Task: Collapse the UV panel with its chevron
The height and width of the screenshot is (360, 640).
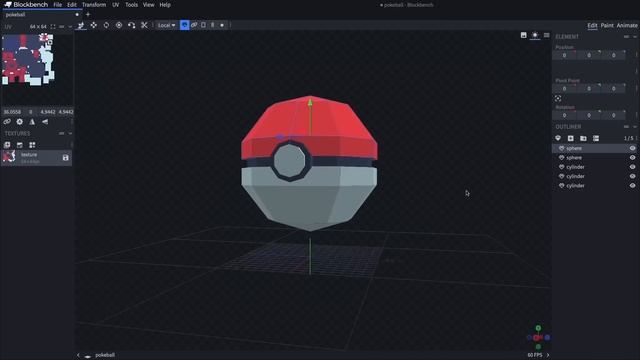Action: coord(70,27)
